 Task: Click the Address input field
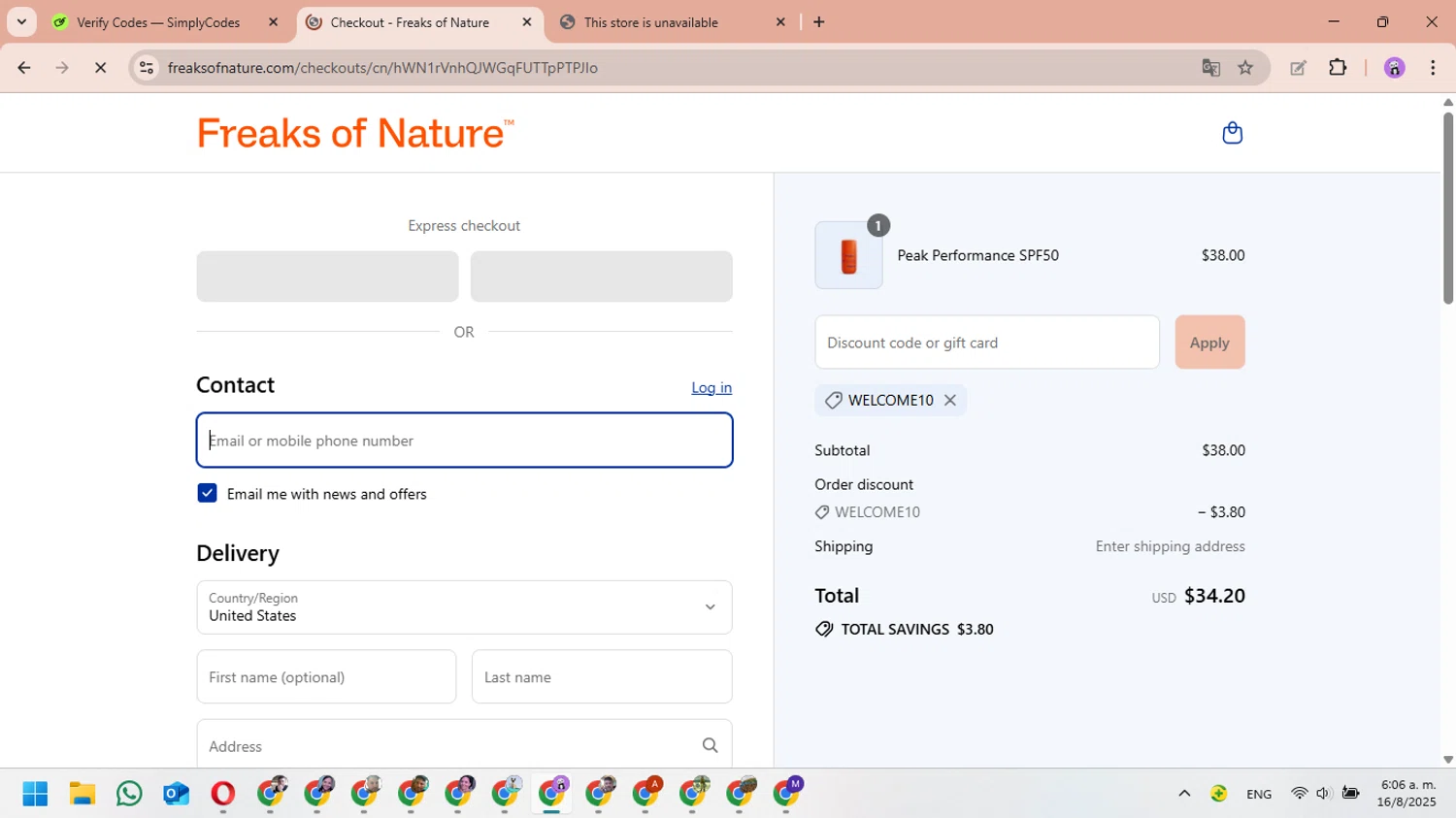tap(464, 744)
